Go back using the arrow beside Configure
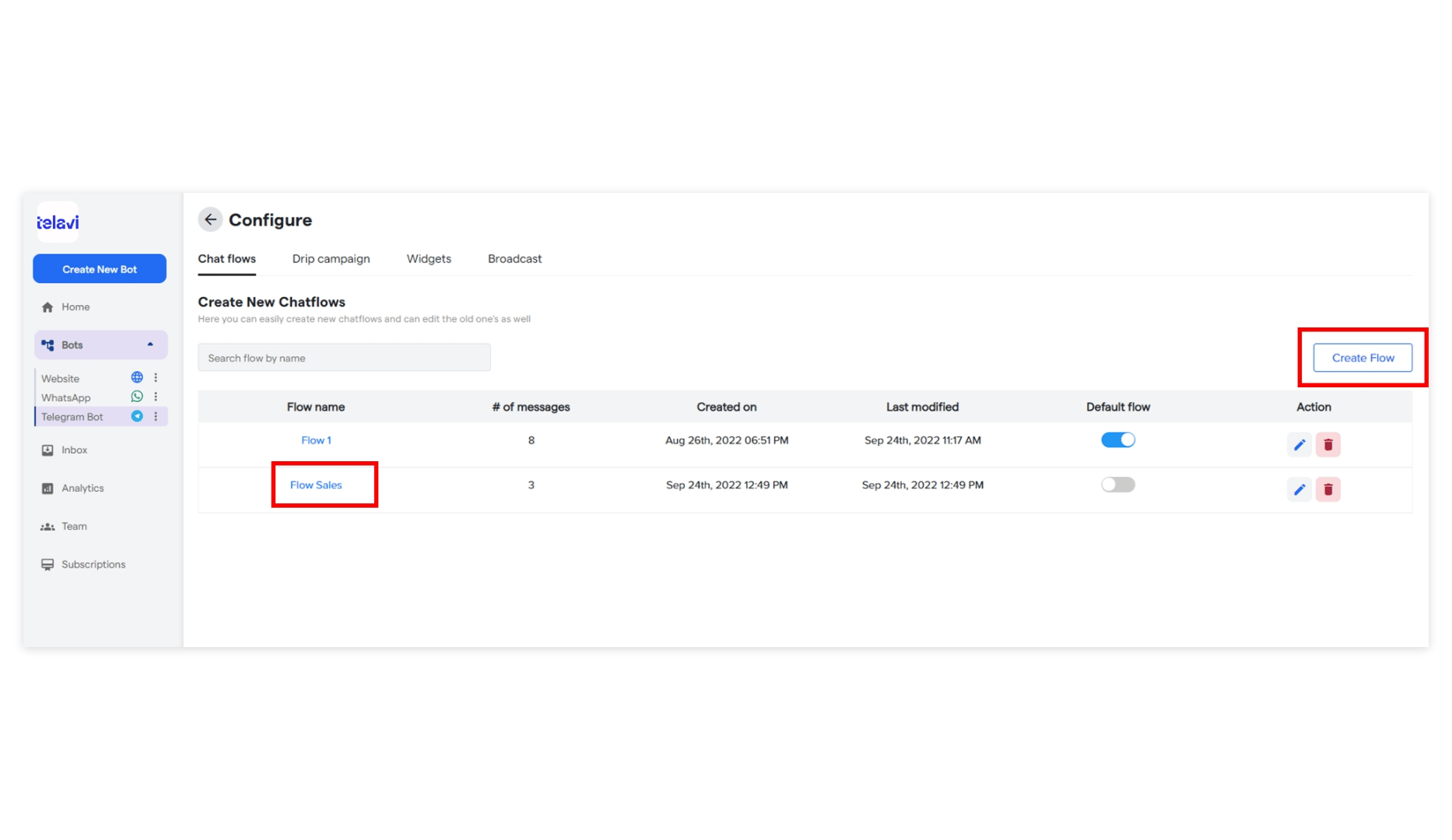The image size is (1452, 840). [210, 220]
